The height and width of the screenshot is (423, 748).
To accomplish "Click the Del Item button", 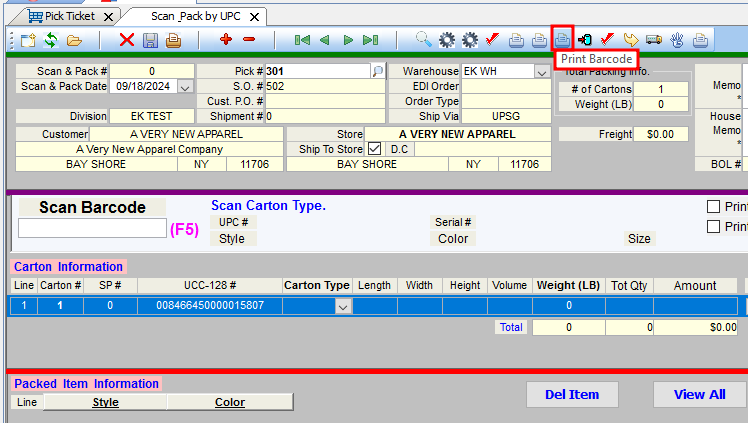I will 572,394.
